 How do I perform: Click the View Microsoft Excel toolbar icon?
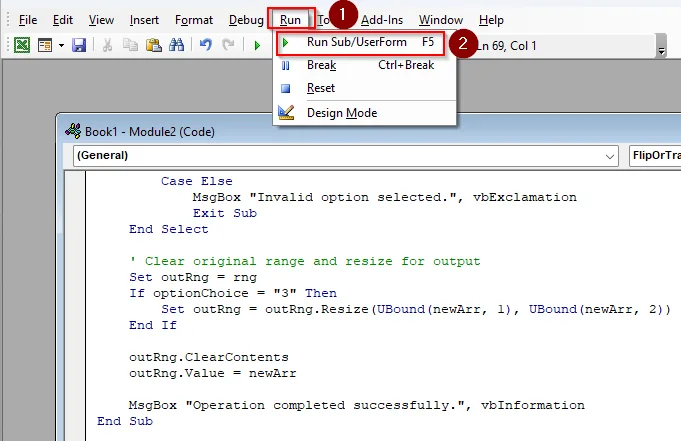22,45
